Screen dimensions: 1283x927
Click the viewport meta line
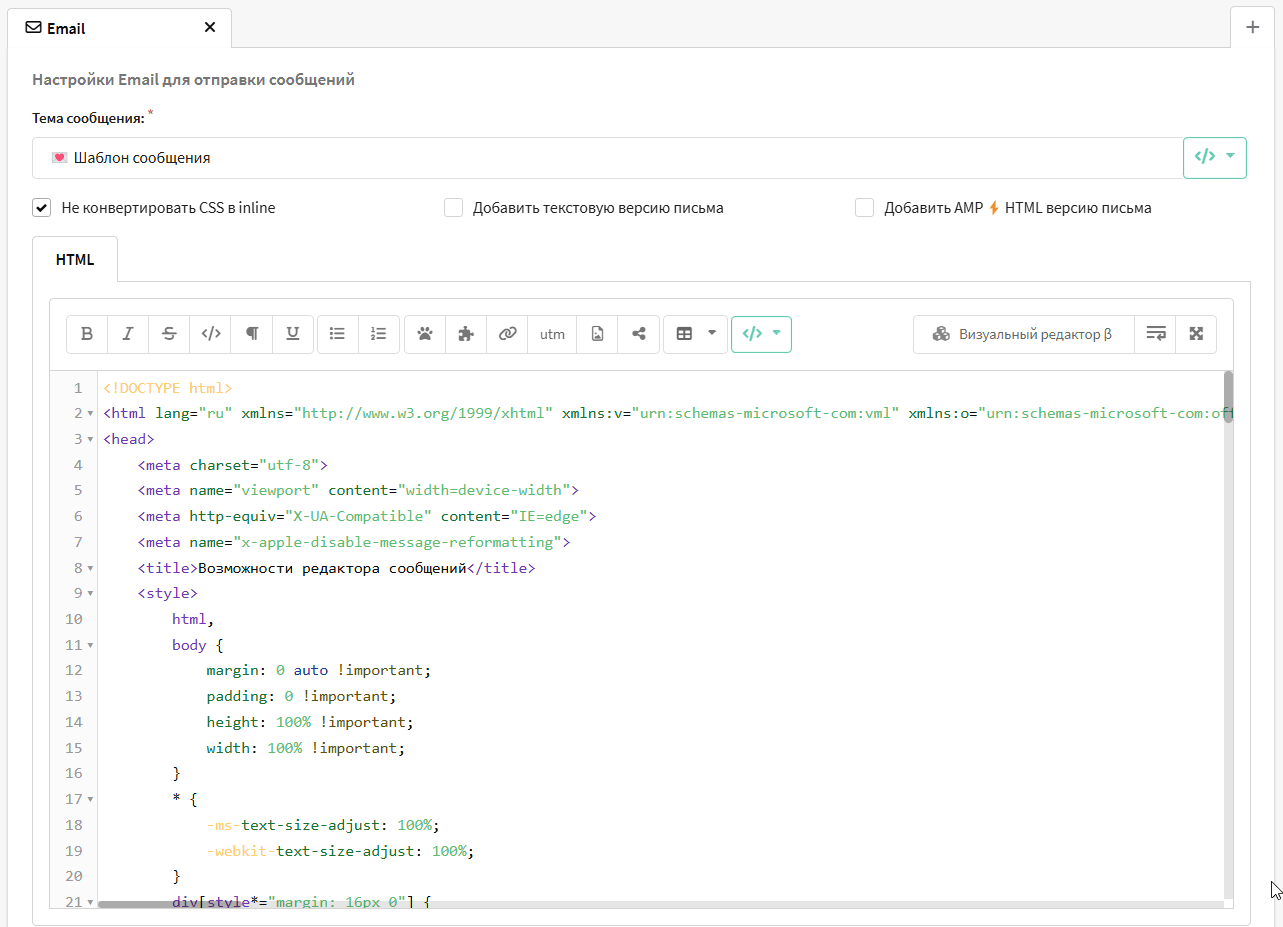(358, 491)
